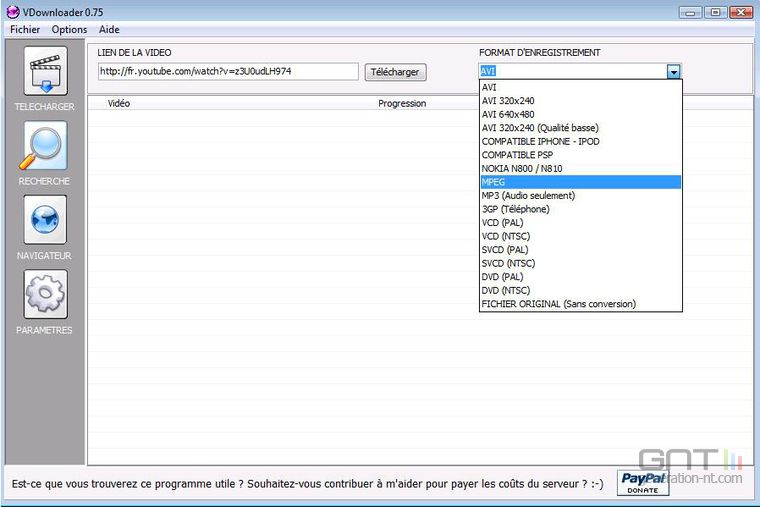Viewport: 760px width, 507px height.
Task: Click the Télécharger button
Action: (396, 72)
